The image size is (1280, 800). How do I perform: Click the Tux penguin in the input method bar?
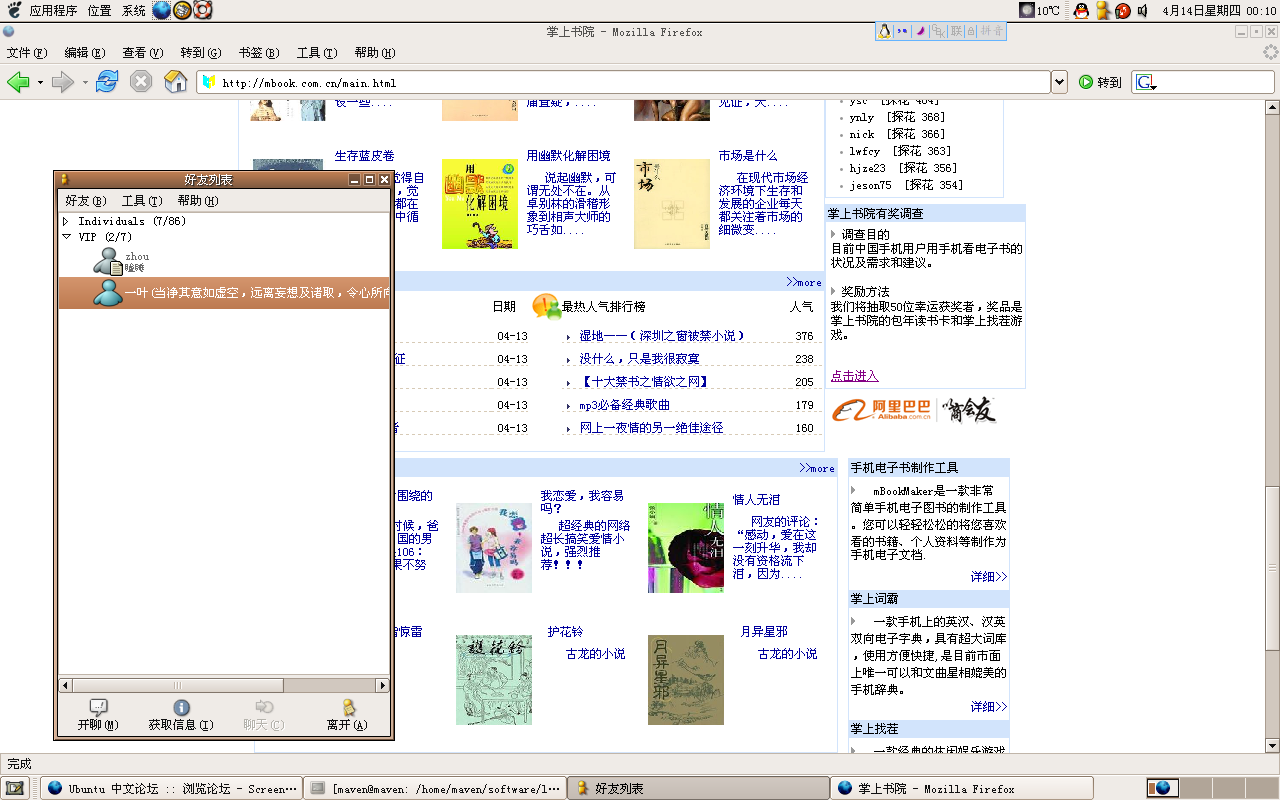pyautogui.click(x=885, y=31)
